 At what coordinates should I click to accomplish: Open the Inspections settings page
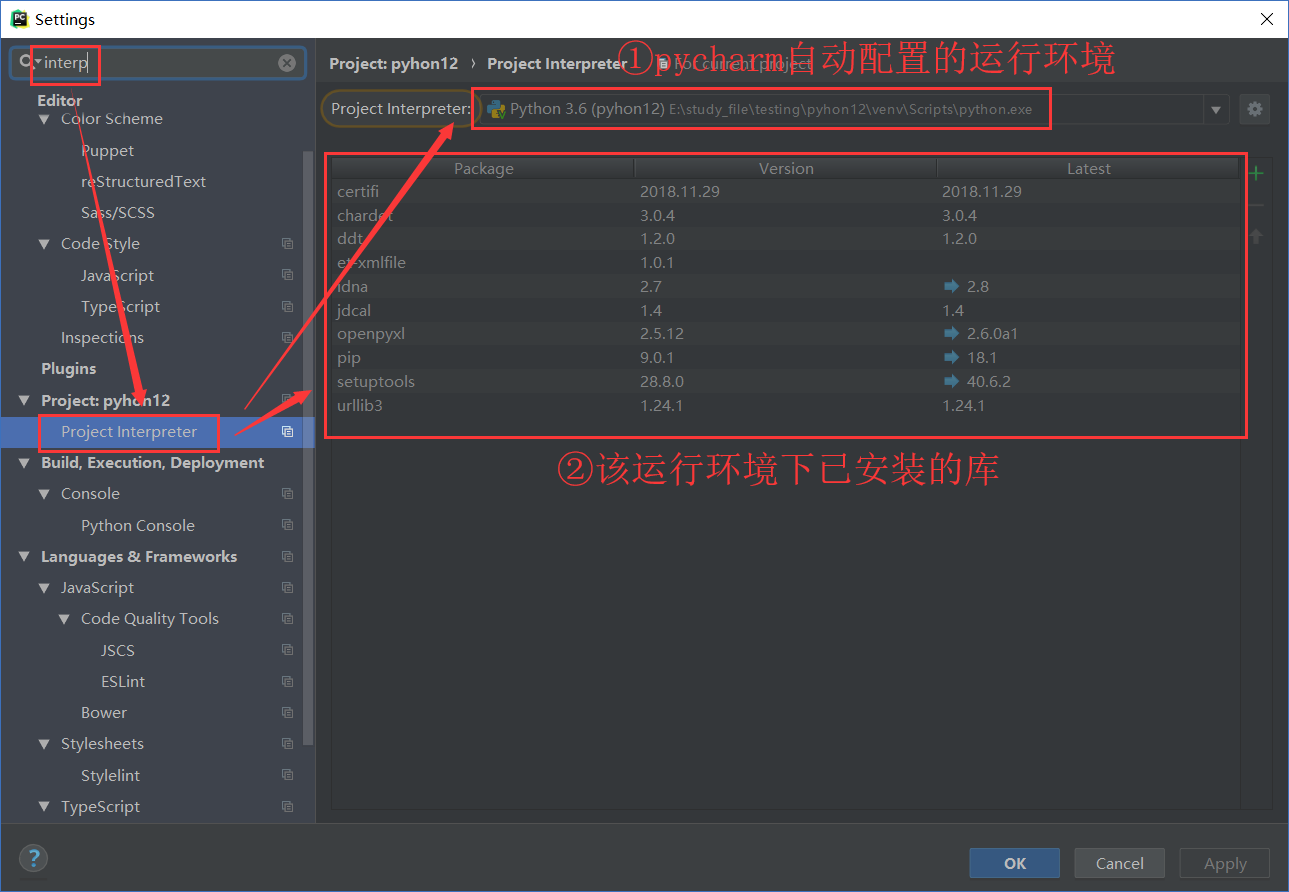[x=102, y=338]
